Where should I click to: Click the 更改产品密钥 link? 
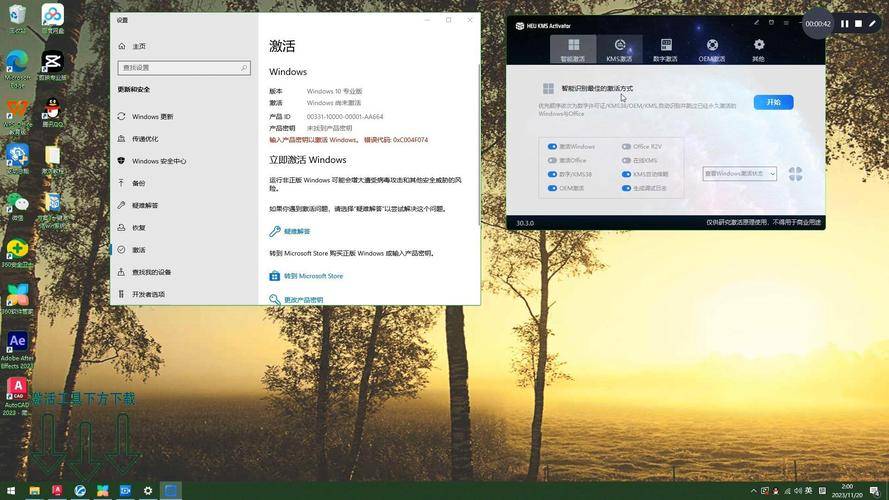(303, 299)
